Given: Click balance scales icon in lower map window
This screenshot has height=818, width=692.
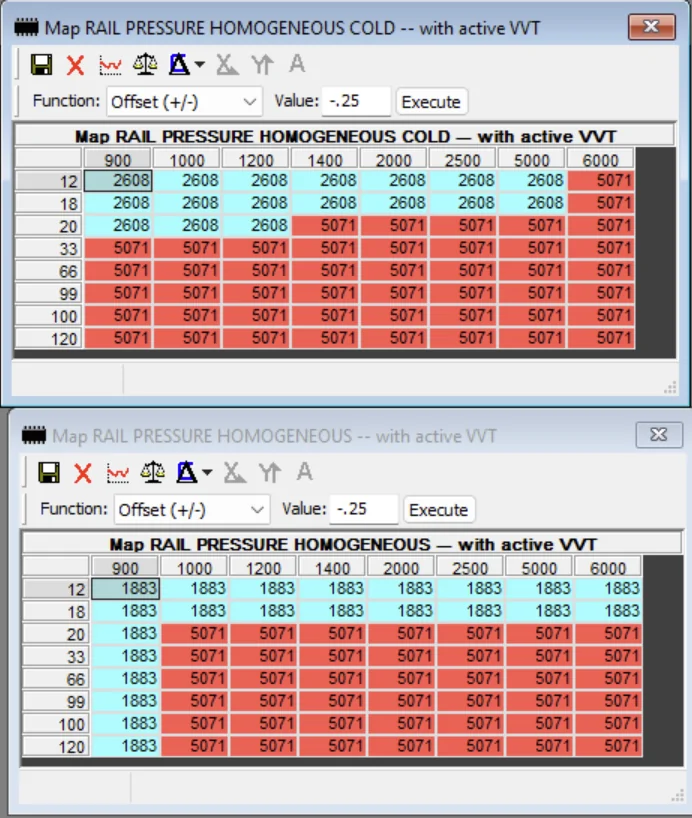Looking at the screenshot, I should pos(152,473).
